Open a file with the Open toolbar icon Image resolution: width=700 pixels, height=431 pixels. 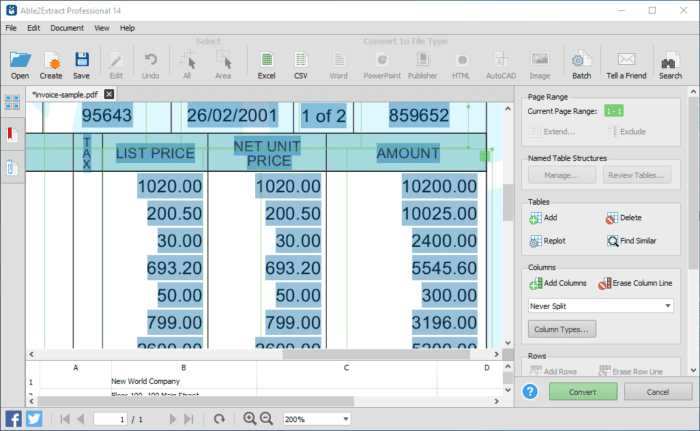pos(20,65)
